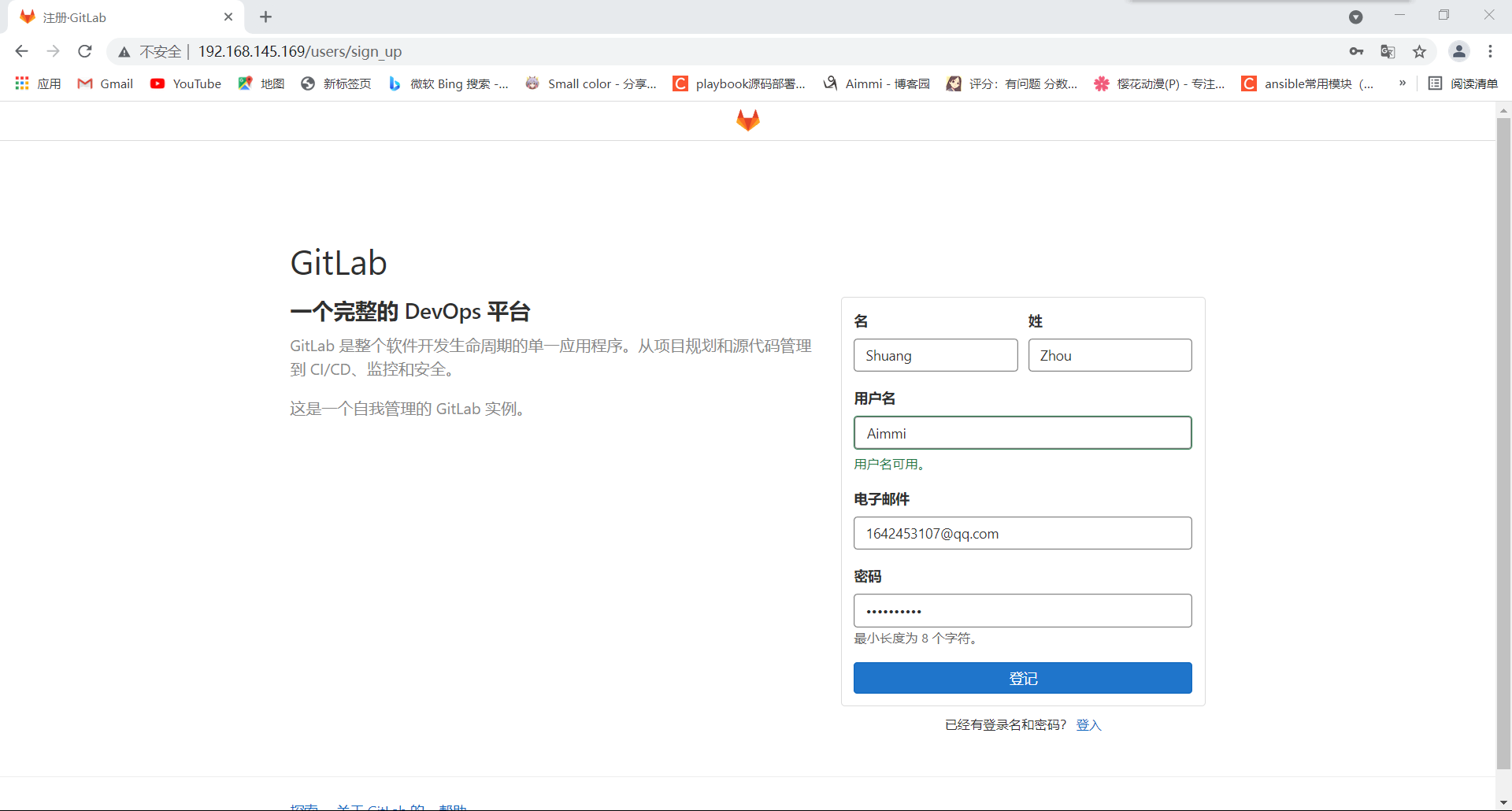Viewport: 1512px width, 811px height.
Task: Go back to the previous page
Action: [x=21, y=51]
